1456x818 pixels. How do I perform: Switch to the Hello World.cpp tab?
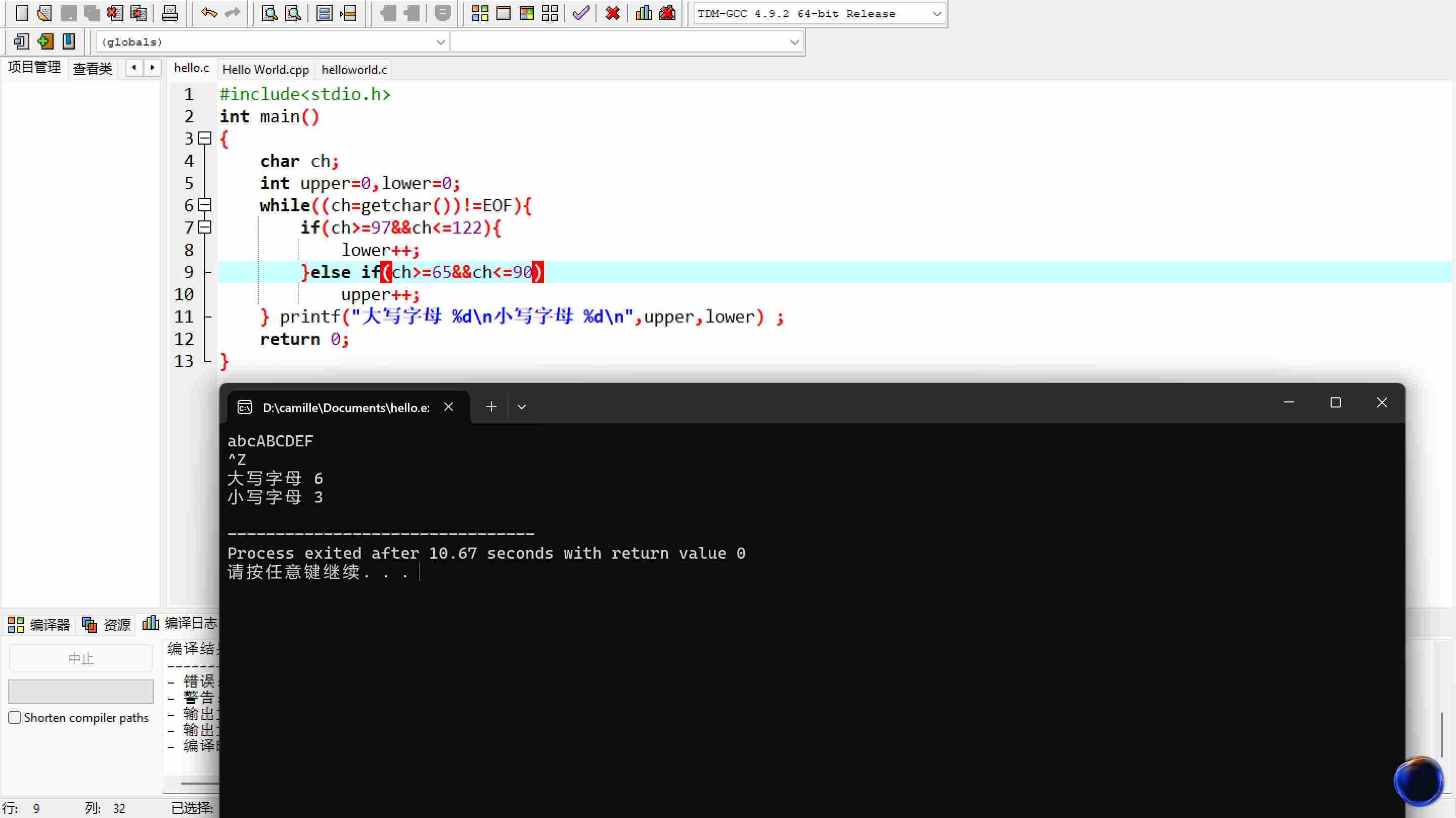265,69
